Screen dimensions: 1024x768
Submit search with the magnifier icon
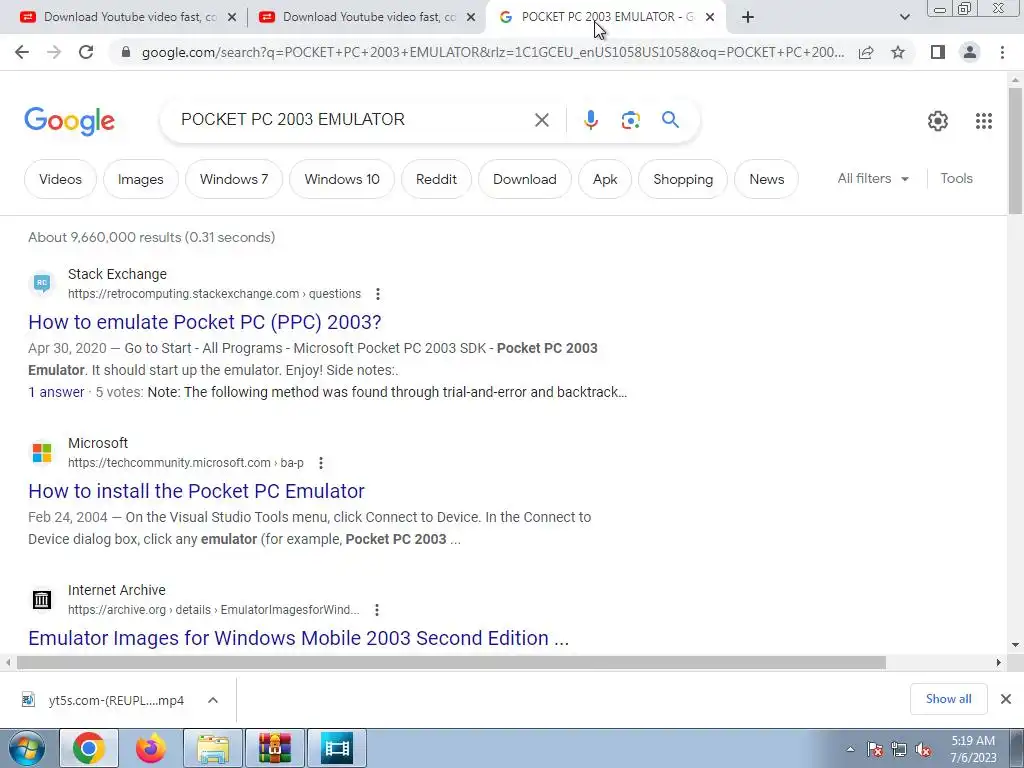[670, 120]
